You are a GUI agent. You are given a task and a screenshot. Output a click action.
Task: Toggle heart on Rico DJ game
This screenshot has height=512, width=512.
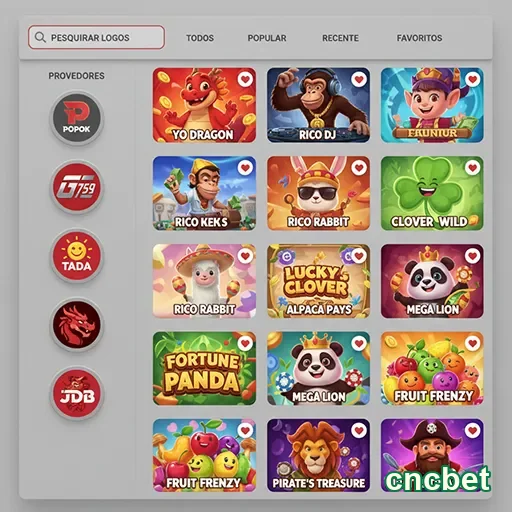coord(359,79)
